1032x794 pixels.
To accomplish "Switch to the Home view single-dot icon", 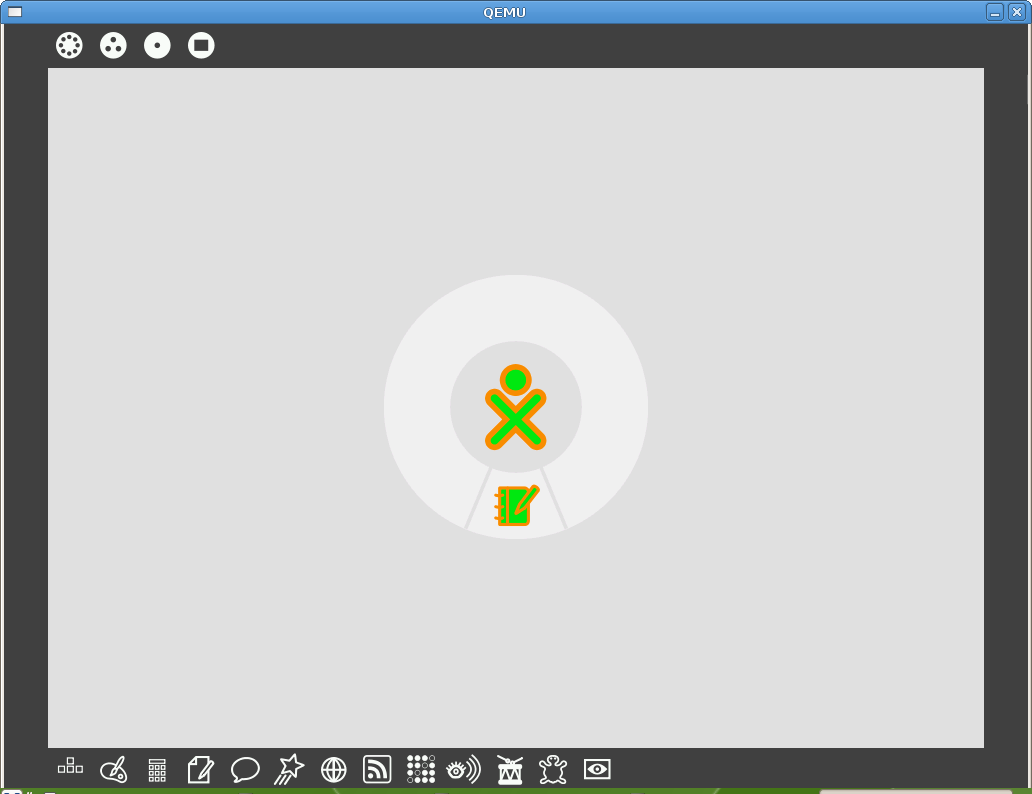I will point(157,45).
